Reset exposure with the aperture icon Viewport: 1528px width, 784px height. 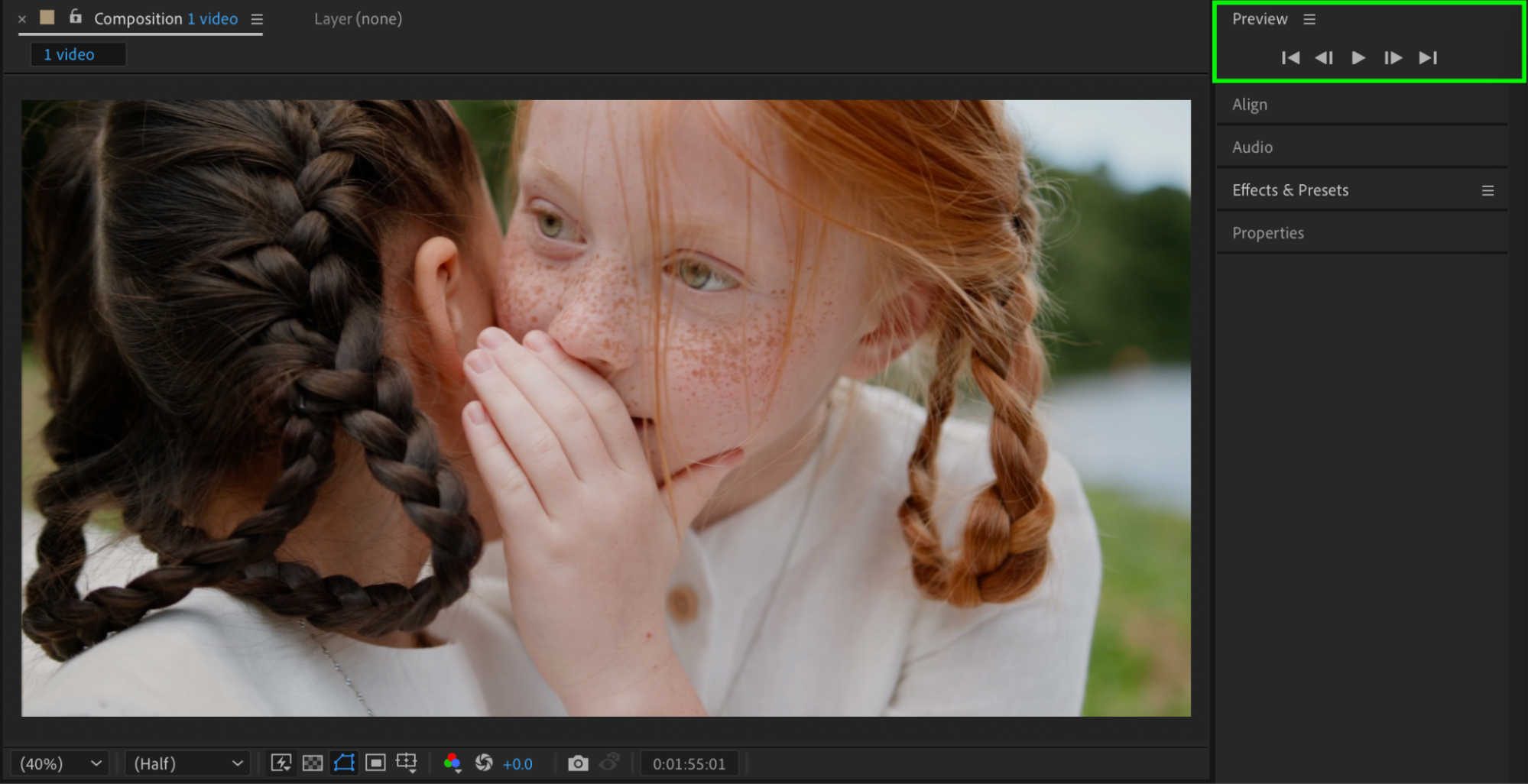[x=484, y=763]
